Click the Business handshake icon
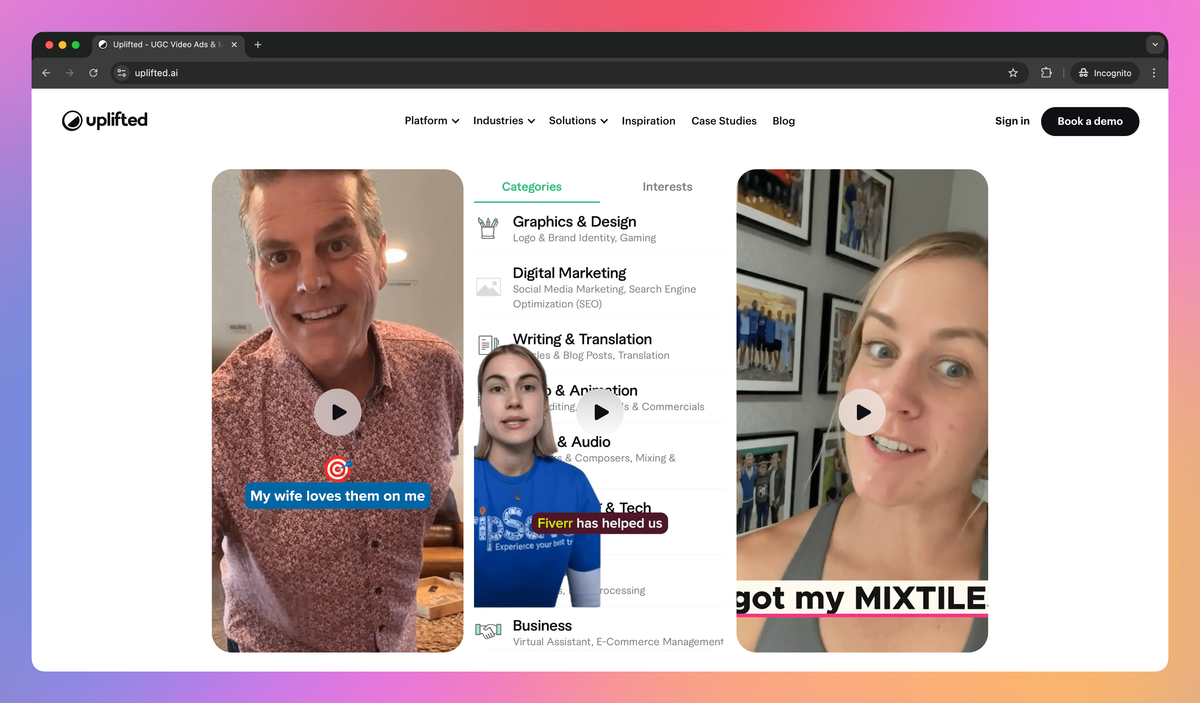The height and width of the screenshot is (703, 1200). (488, 631)
